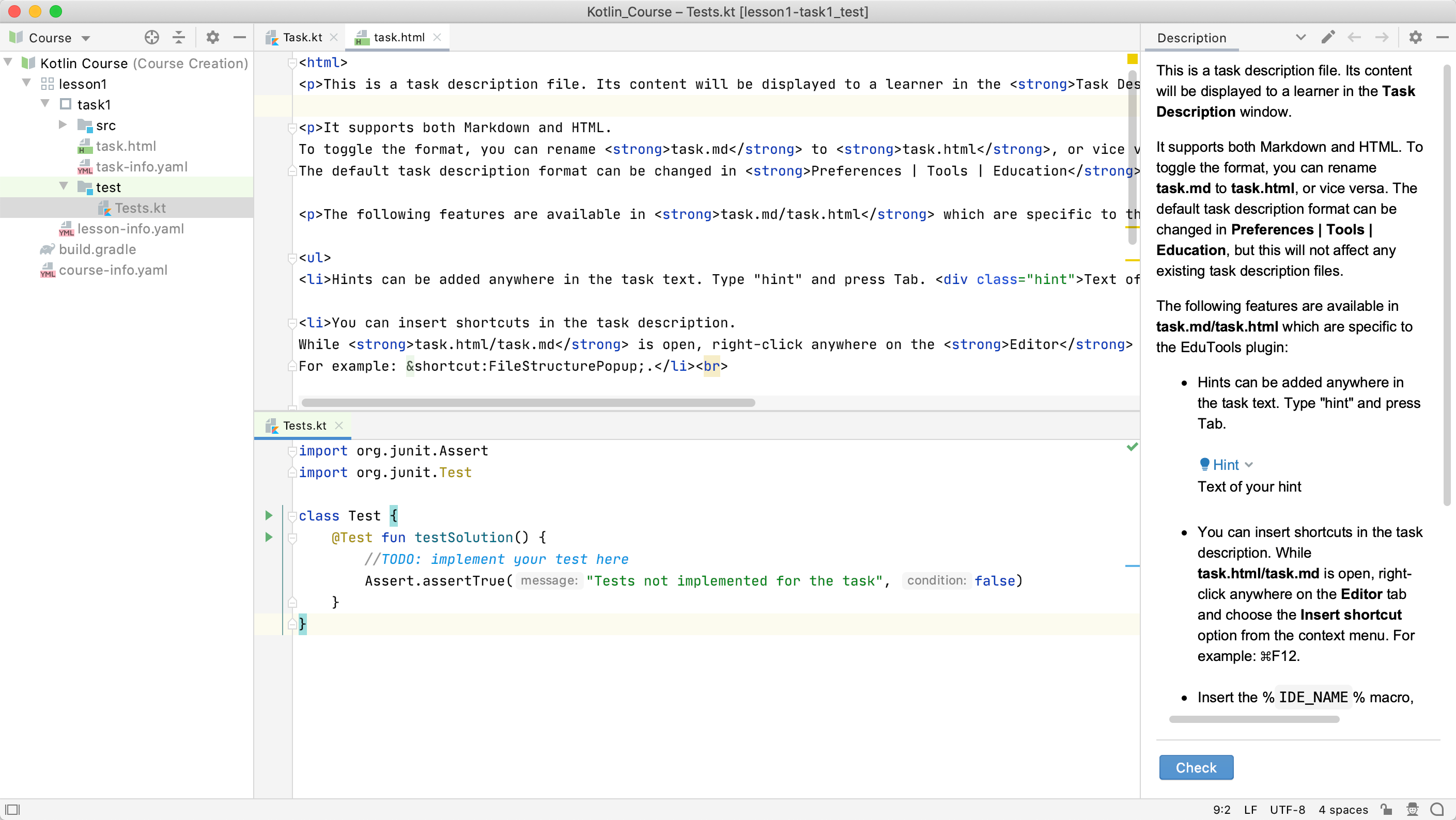
Task: Fold the ul tag region
Action: (292, 258)
